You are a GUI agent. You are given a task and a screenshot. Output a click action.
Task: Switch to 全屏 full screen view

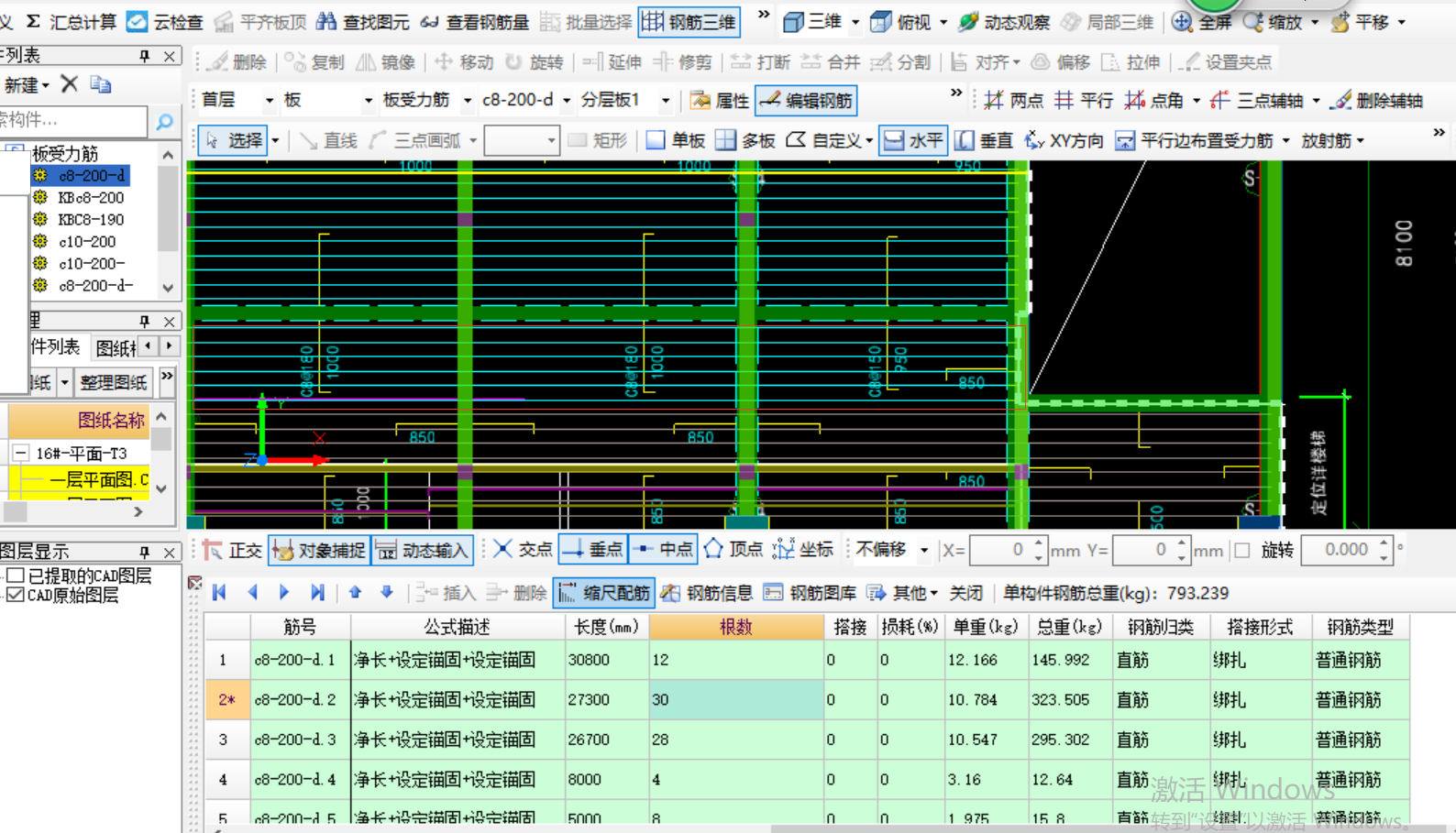(x=1202, y=21)
